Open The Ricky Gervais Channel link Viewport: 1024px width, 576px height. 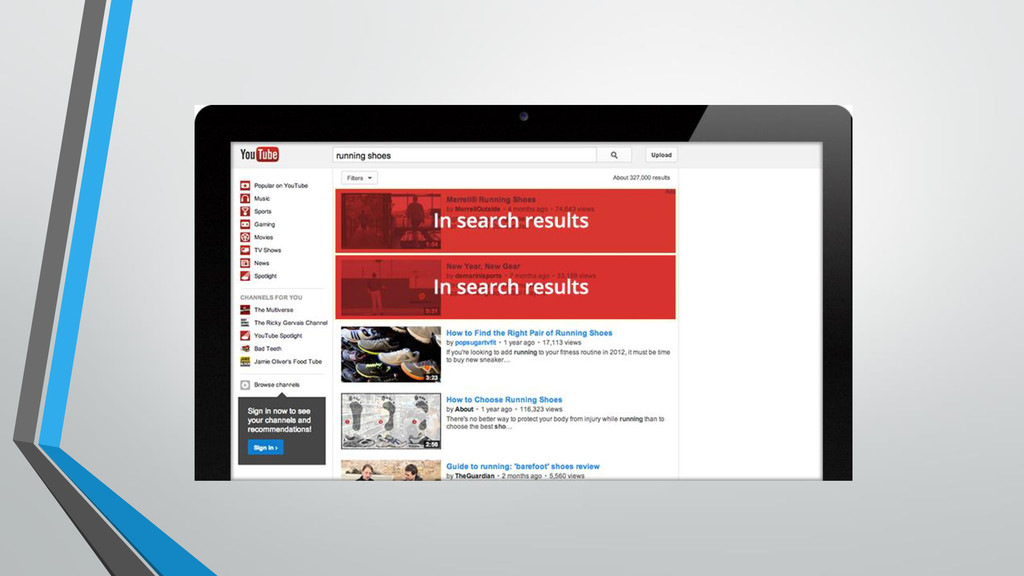pyautogui.click(x=291, y=323)
